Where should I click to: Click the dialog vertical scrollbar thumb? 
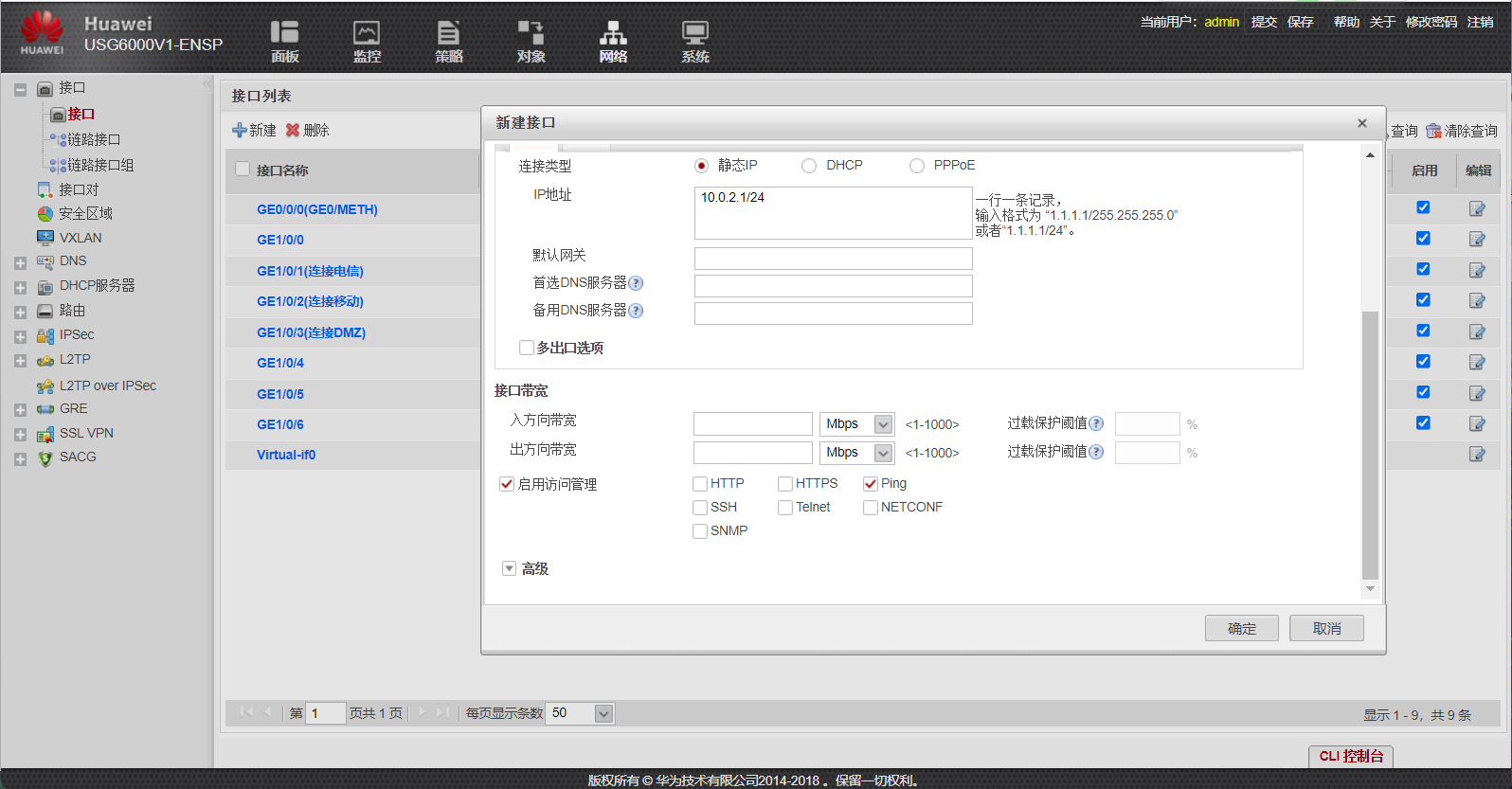coord(1370,445)
